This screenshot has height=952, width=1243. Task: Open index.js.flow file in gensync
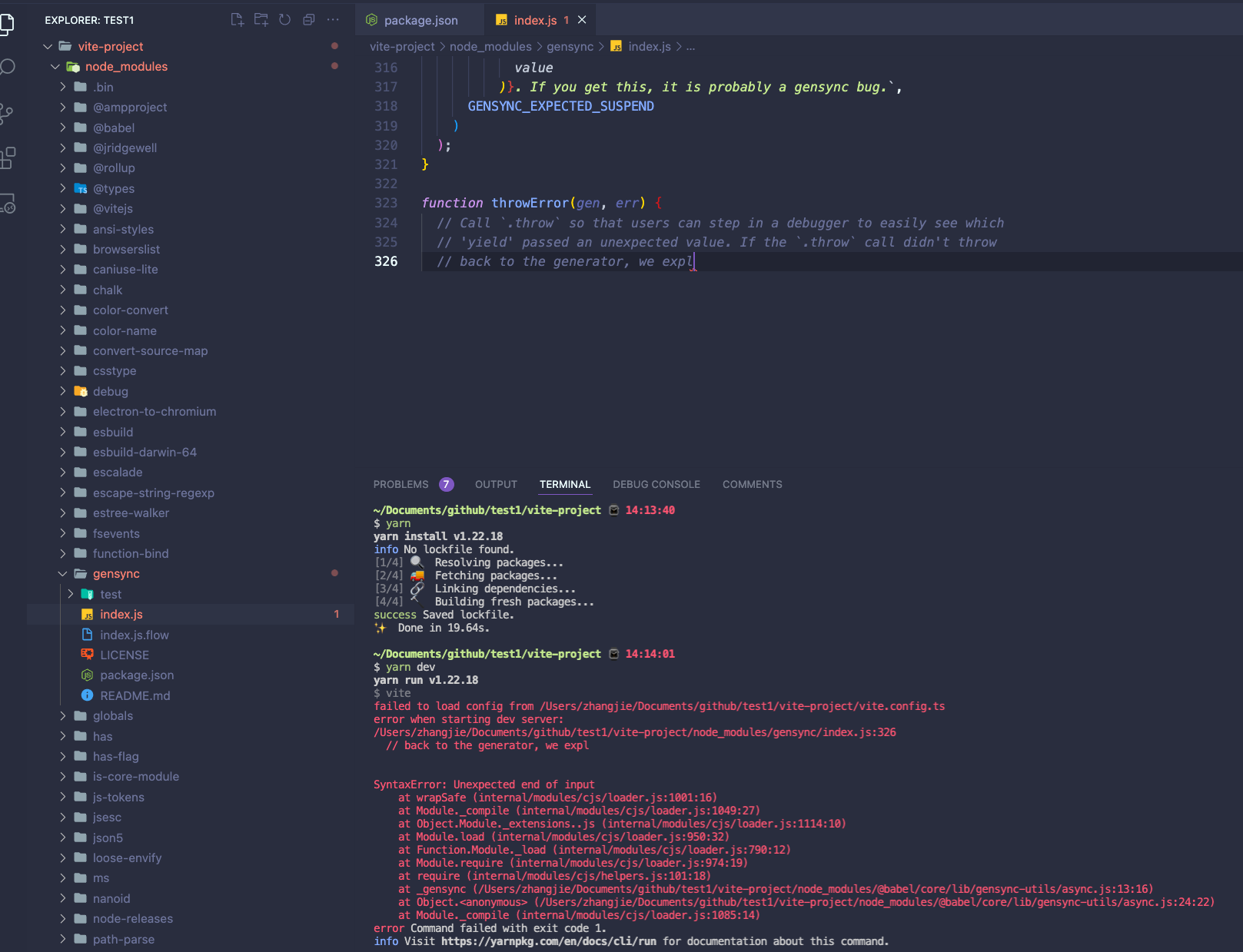coord(135,635)
